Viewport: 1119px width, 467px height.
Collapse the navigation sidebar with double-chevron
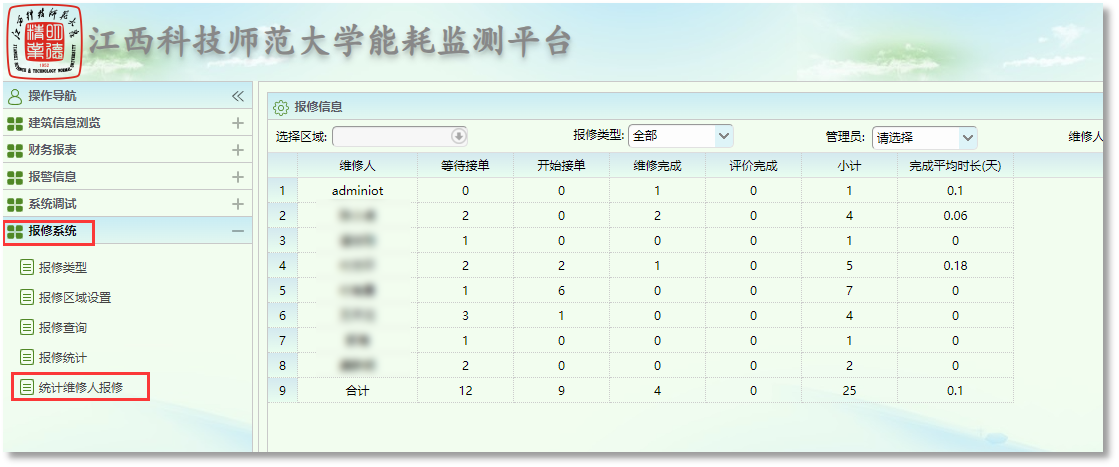[238, 96]
